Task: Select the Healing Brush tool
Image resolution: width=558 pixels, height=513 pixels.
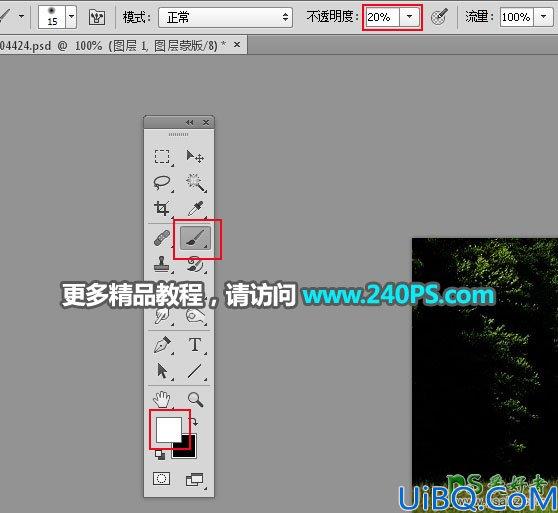Action: (x=162, y=238)
